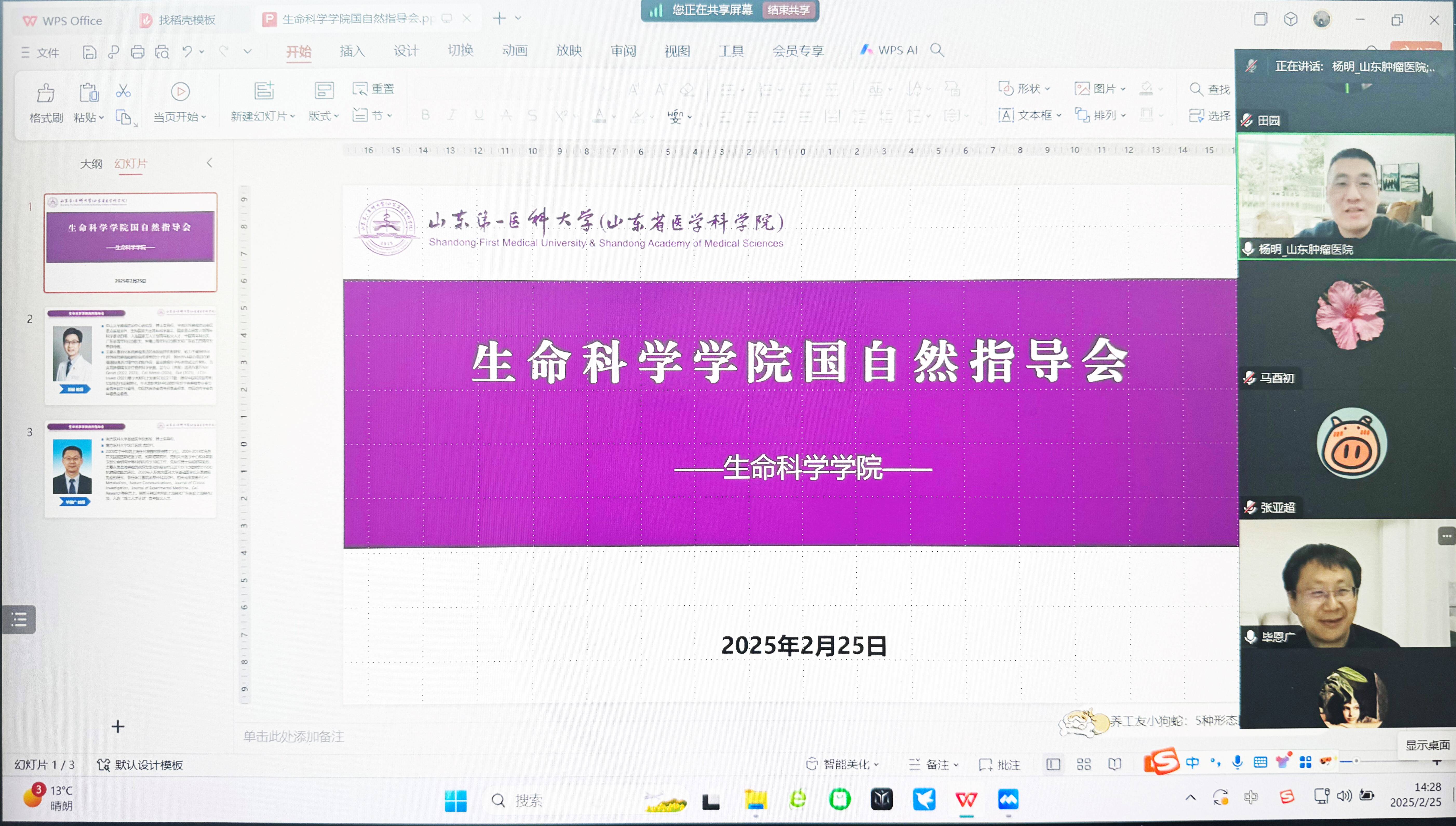Show hidden tray icons chevron
Viewport: 1456px width, 826px height.
pyautogui.click(x=1191, y=797)
